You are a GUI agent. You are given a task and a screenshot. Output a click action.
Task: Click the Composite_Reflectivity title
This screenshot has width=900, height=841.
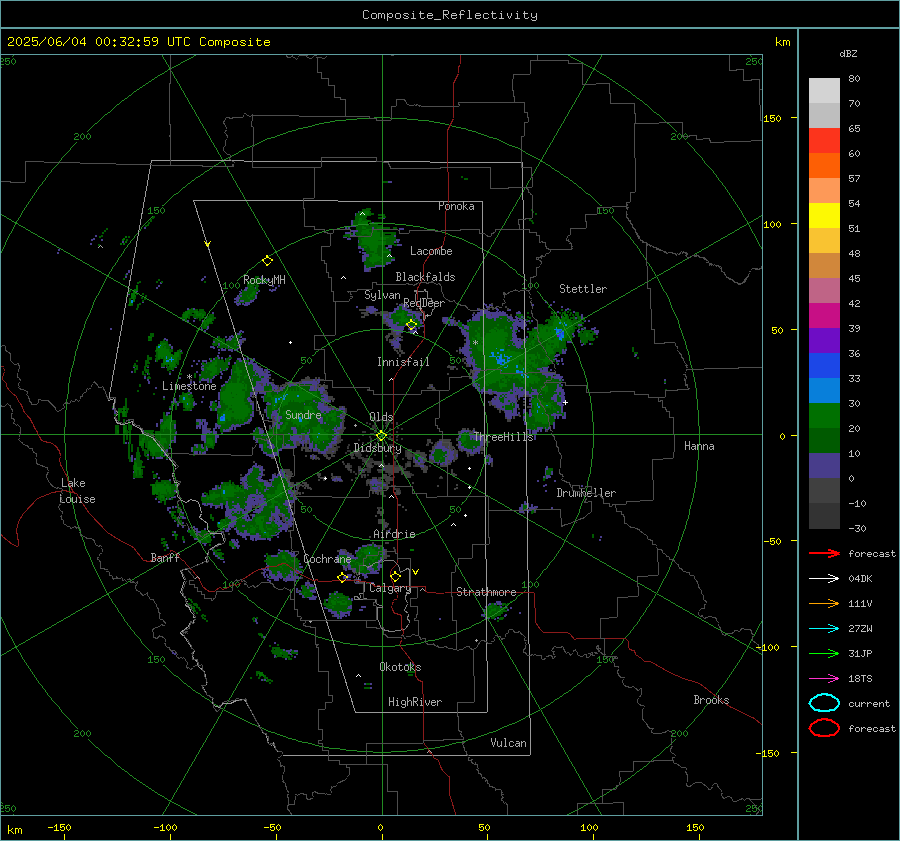click(450, 15)
